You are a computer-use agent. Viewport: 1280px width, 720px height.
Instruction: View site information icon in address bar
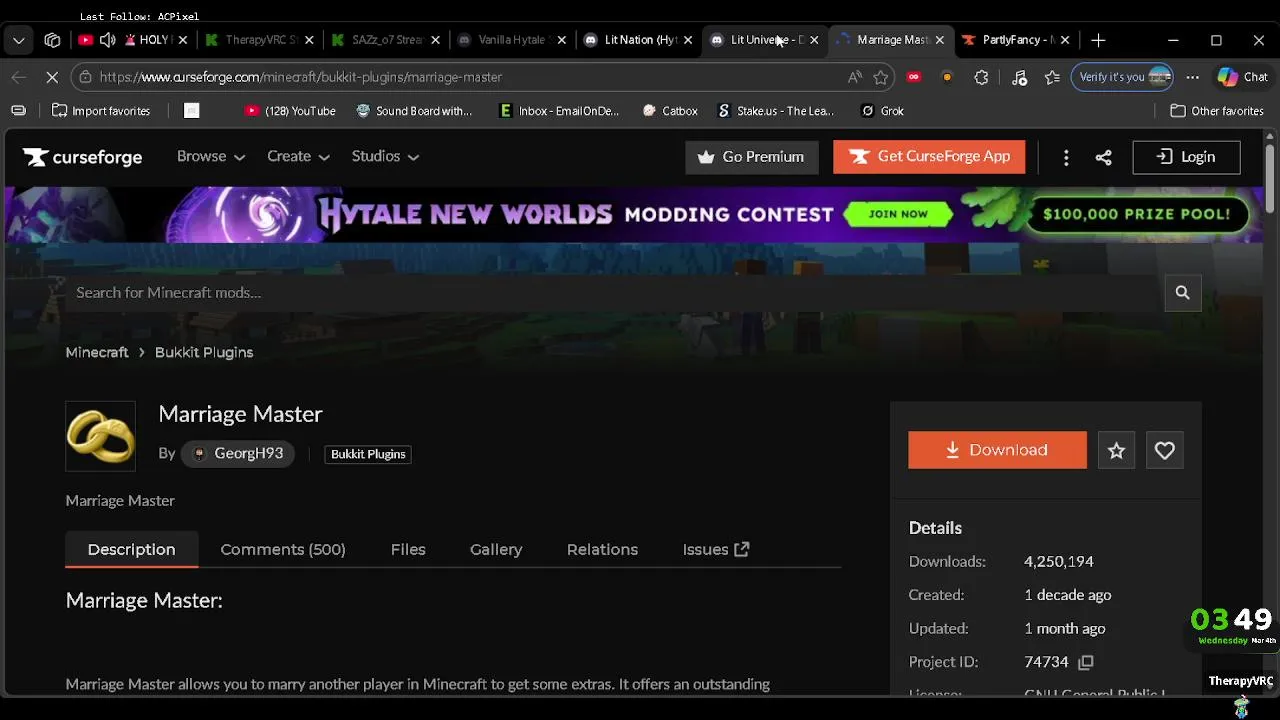click(x=85, y=77)
